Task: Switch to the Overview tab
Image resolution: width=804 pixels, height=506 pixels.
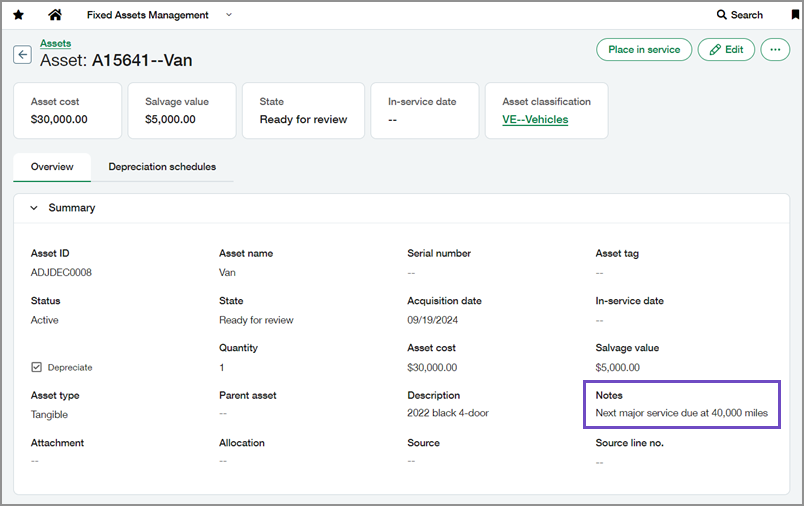Action: click(52, 167)
